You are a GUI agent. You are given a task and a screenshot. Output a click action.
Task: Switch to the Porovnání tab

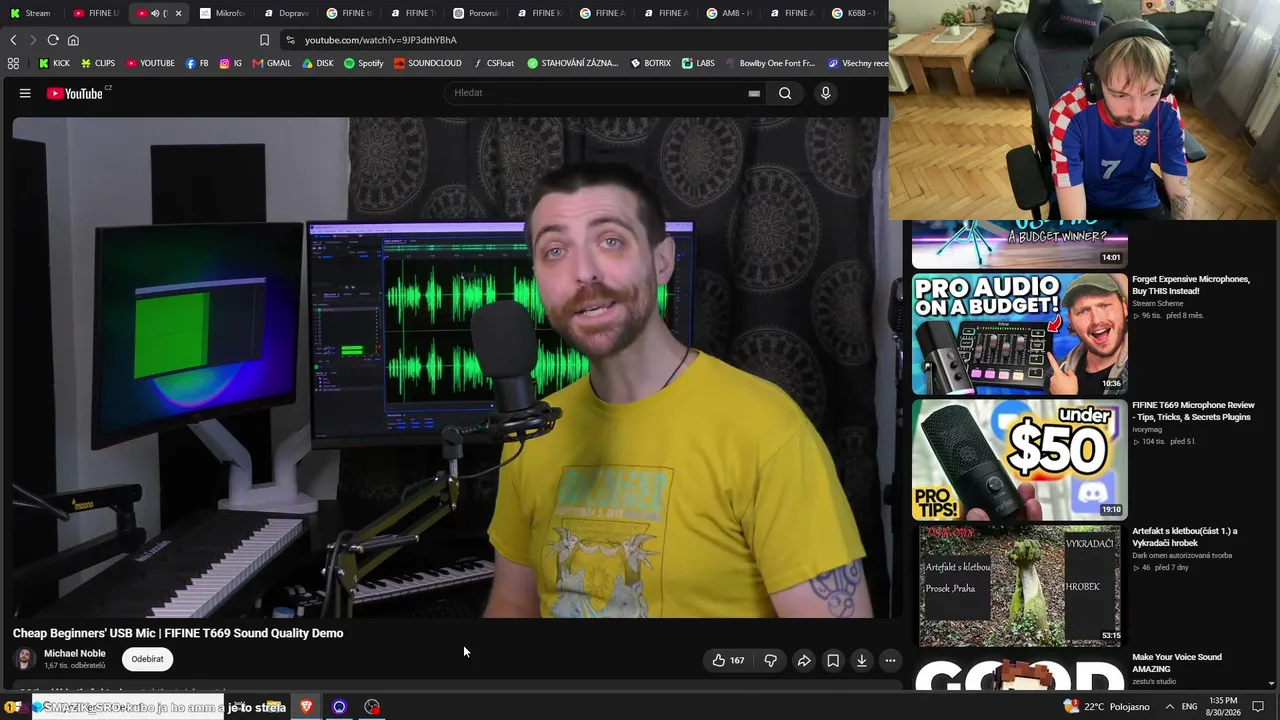pyautogui.click(x=477, y=13)
